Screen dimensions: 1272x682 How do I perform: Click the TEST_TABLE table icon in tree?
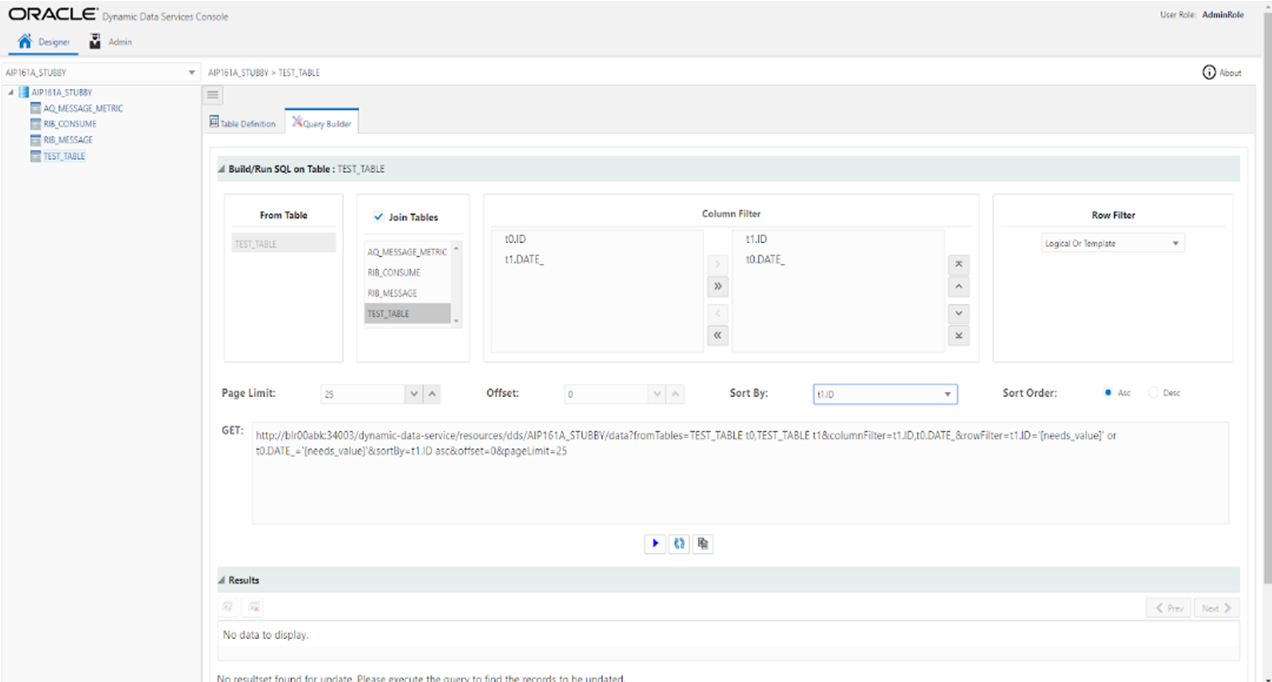pyautogui.click(x=36, y=156)
